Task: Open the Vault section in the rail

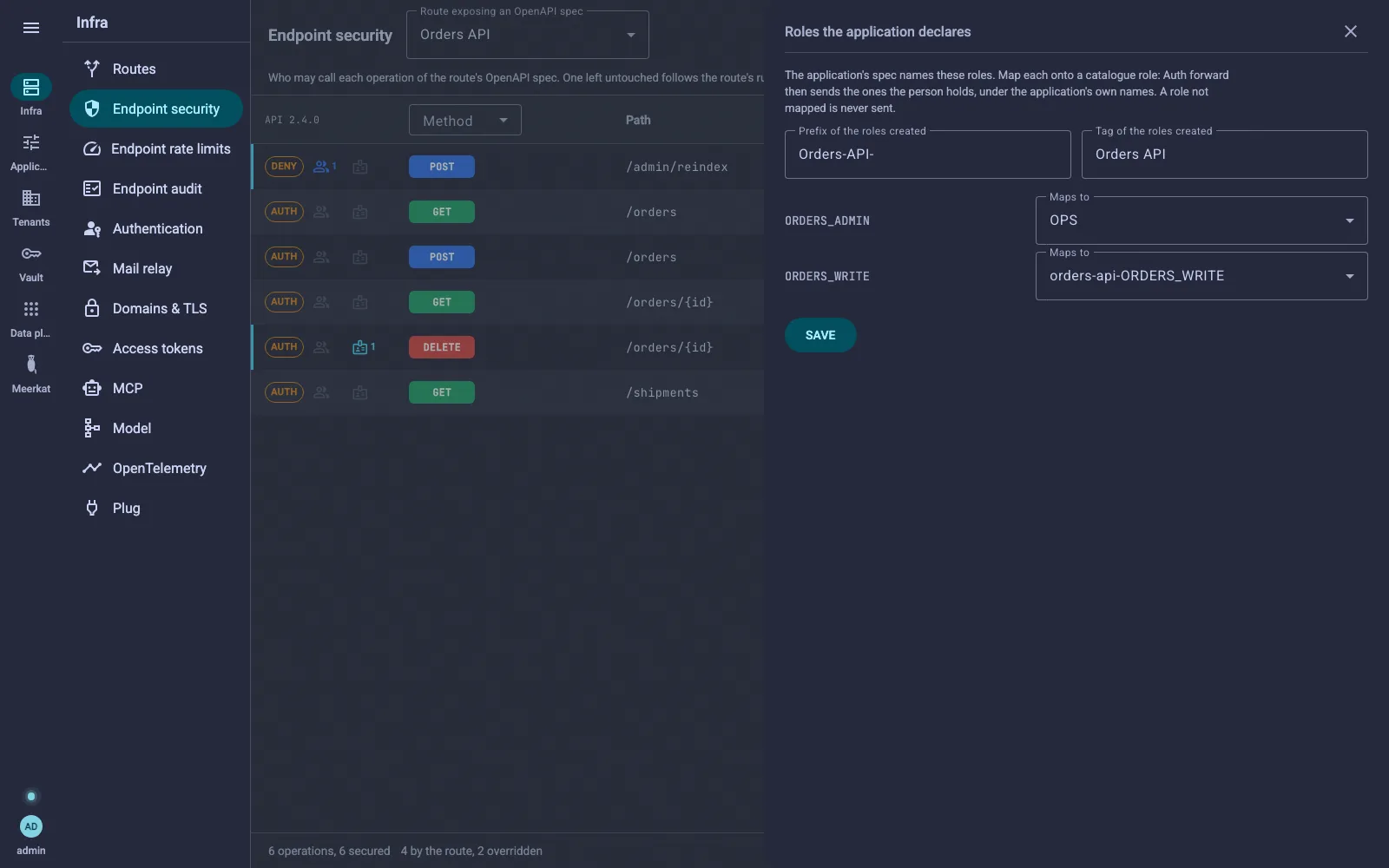Action: tap(31, 262)
